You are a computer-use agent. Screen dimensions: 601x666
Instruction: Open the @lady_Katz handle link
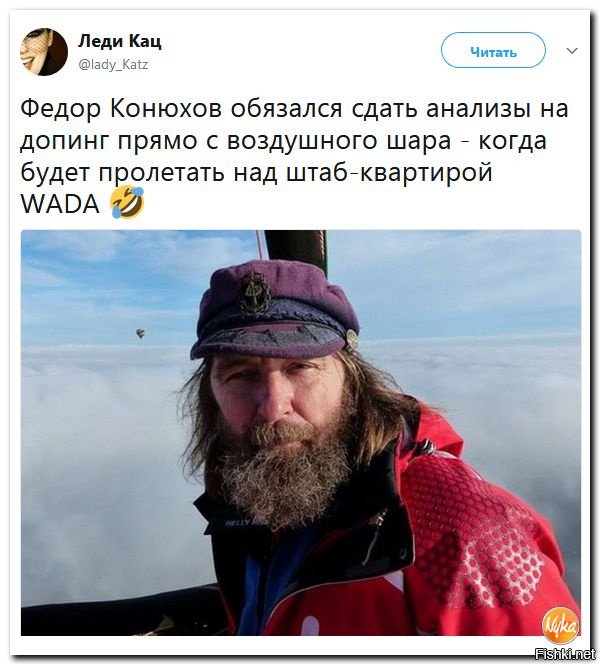coord(114,65)
